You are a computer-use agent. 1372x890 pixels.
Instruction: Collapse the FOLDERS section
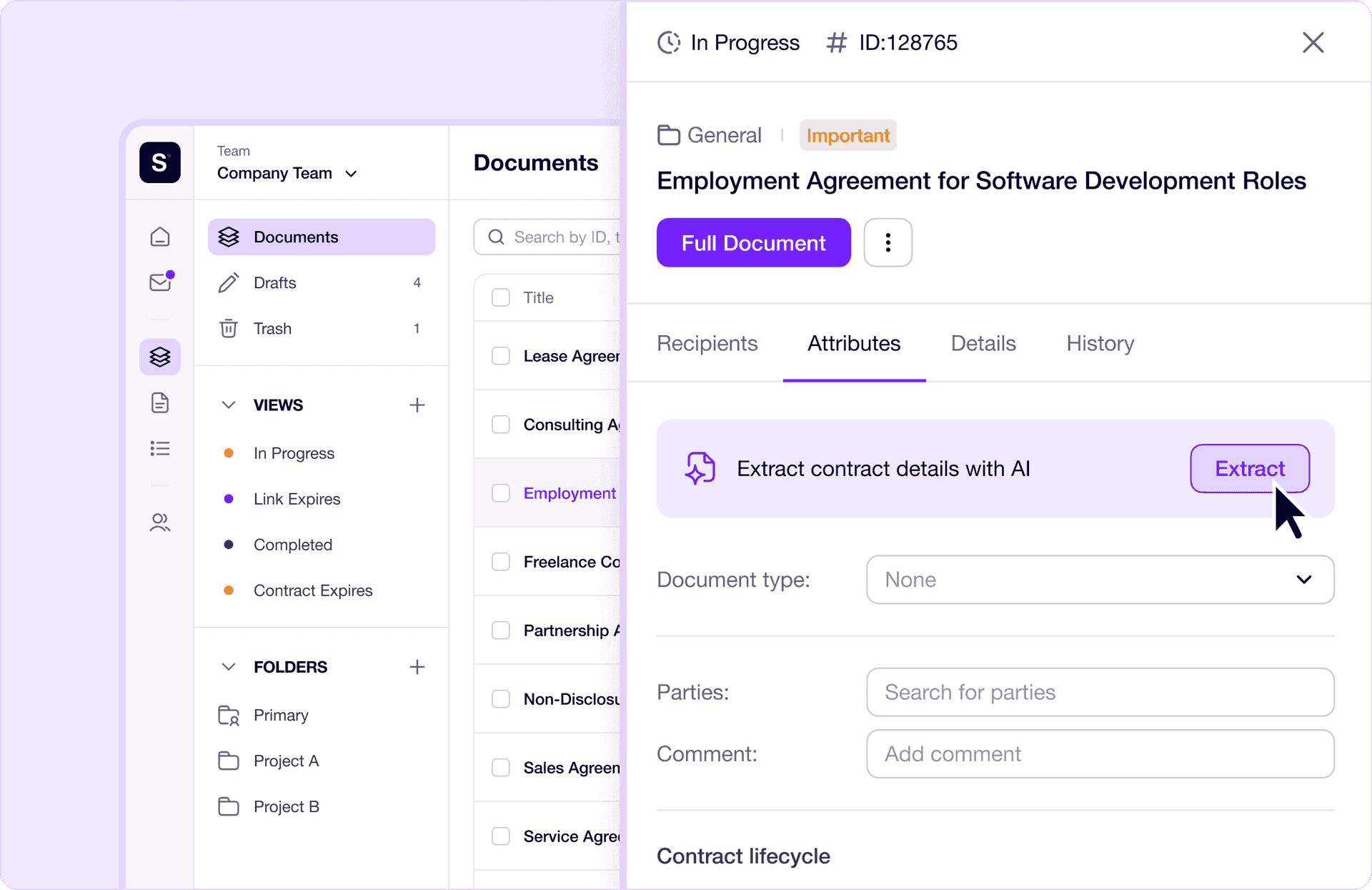[x=229, y=666]
